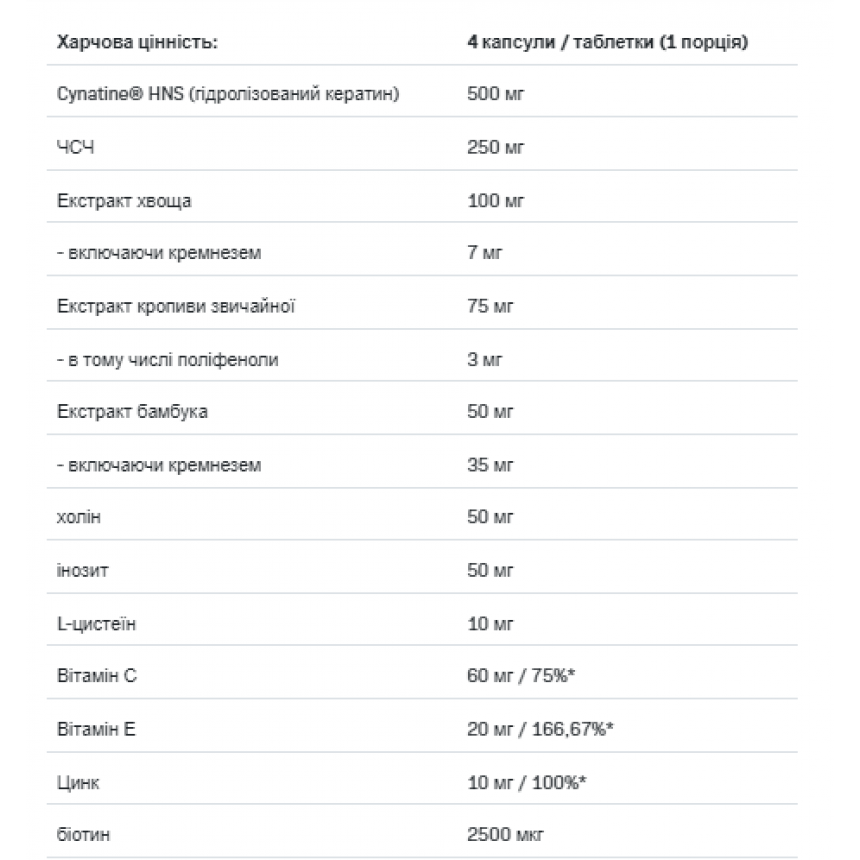Click the 4 капсули / таблетки column header

(x=608, y=42)
